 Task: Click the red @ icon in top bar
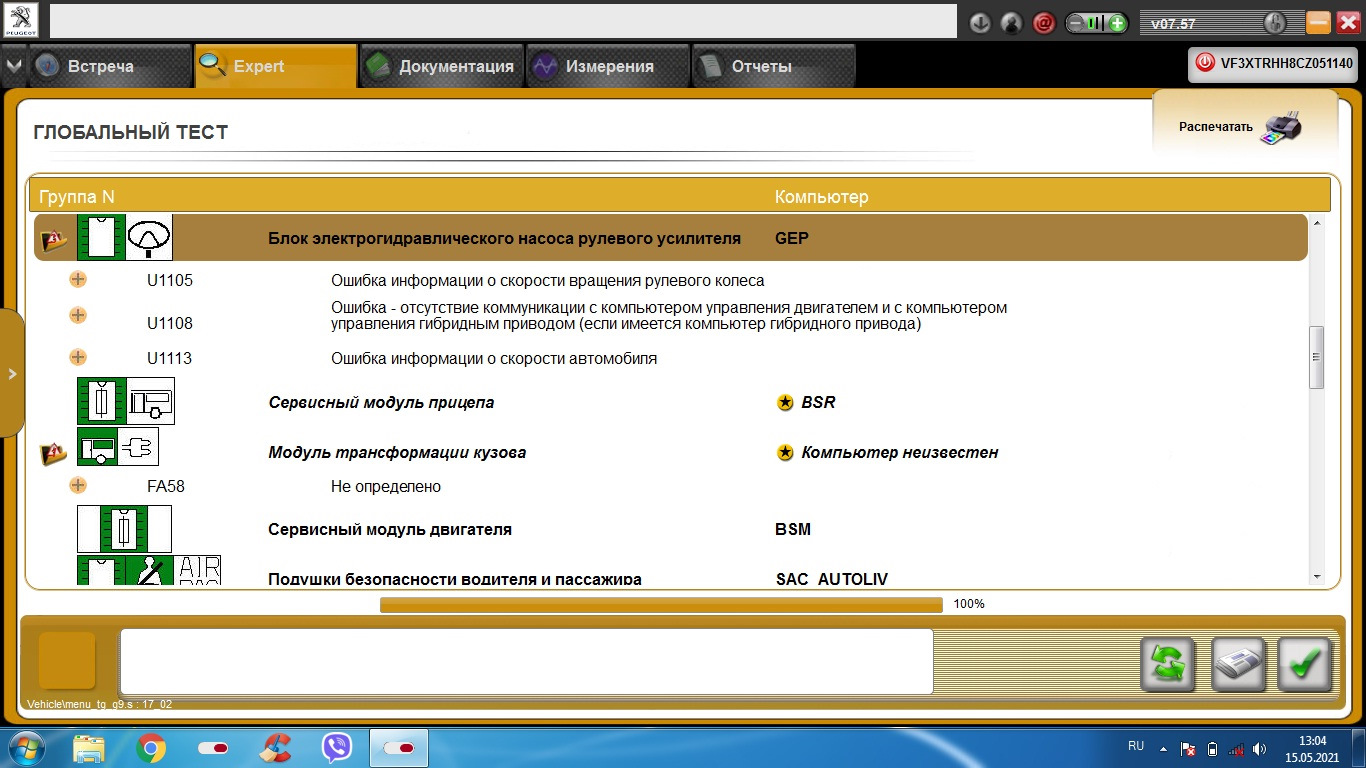1044,23
